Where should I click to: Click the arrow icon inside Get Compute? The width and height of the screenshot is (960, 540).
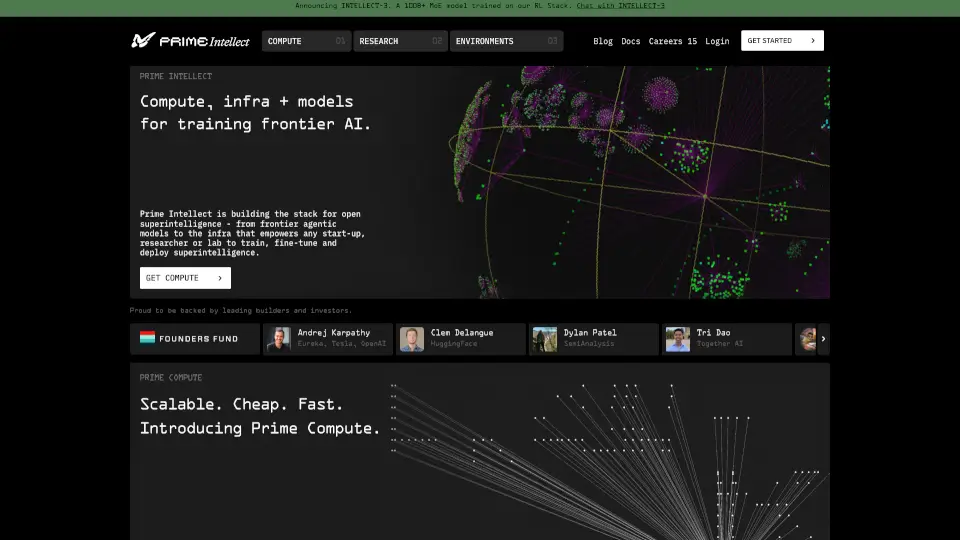pyautogui.click(x=219, y=278)
